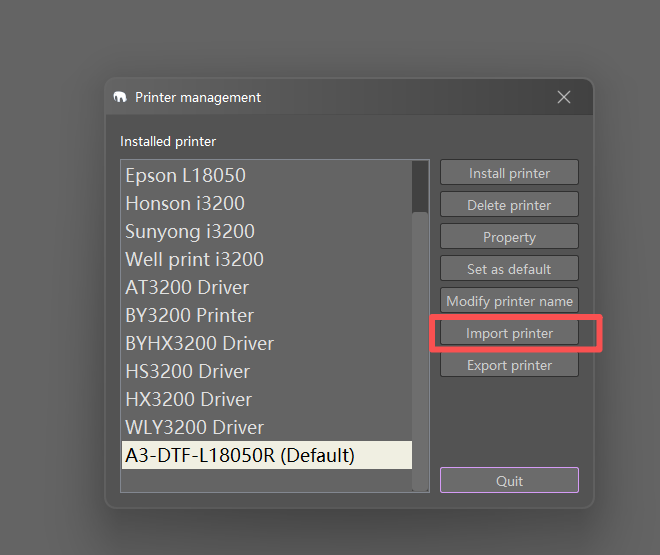
Task: Select HS3200 Driver in the list
Action: [266, 371]
